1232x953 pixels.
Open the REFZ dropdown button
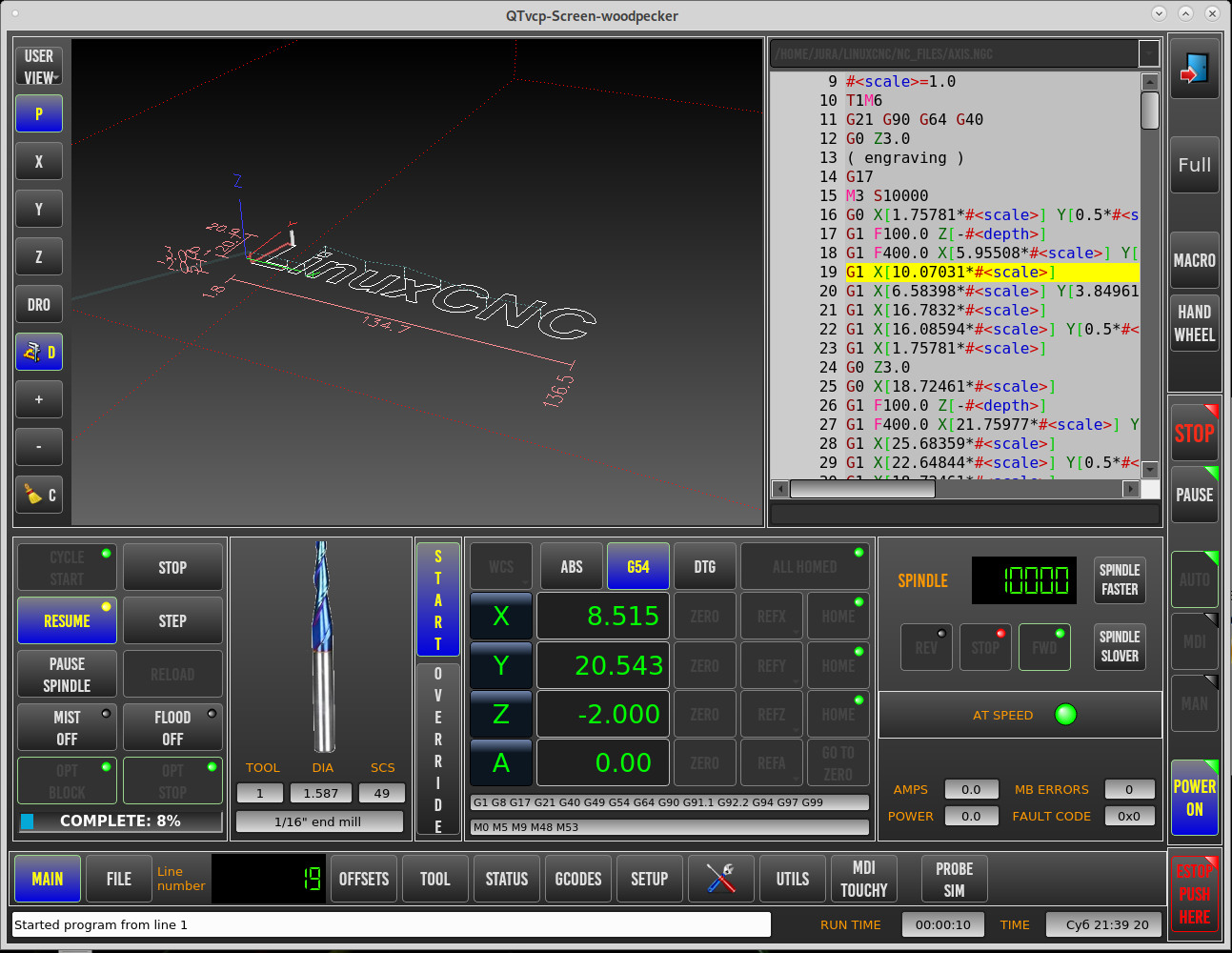772,714
